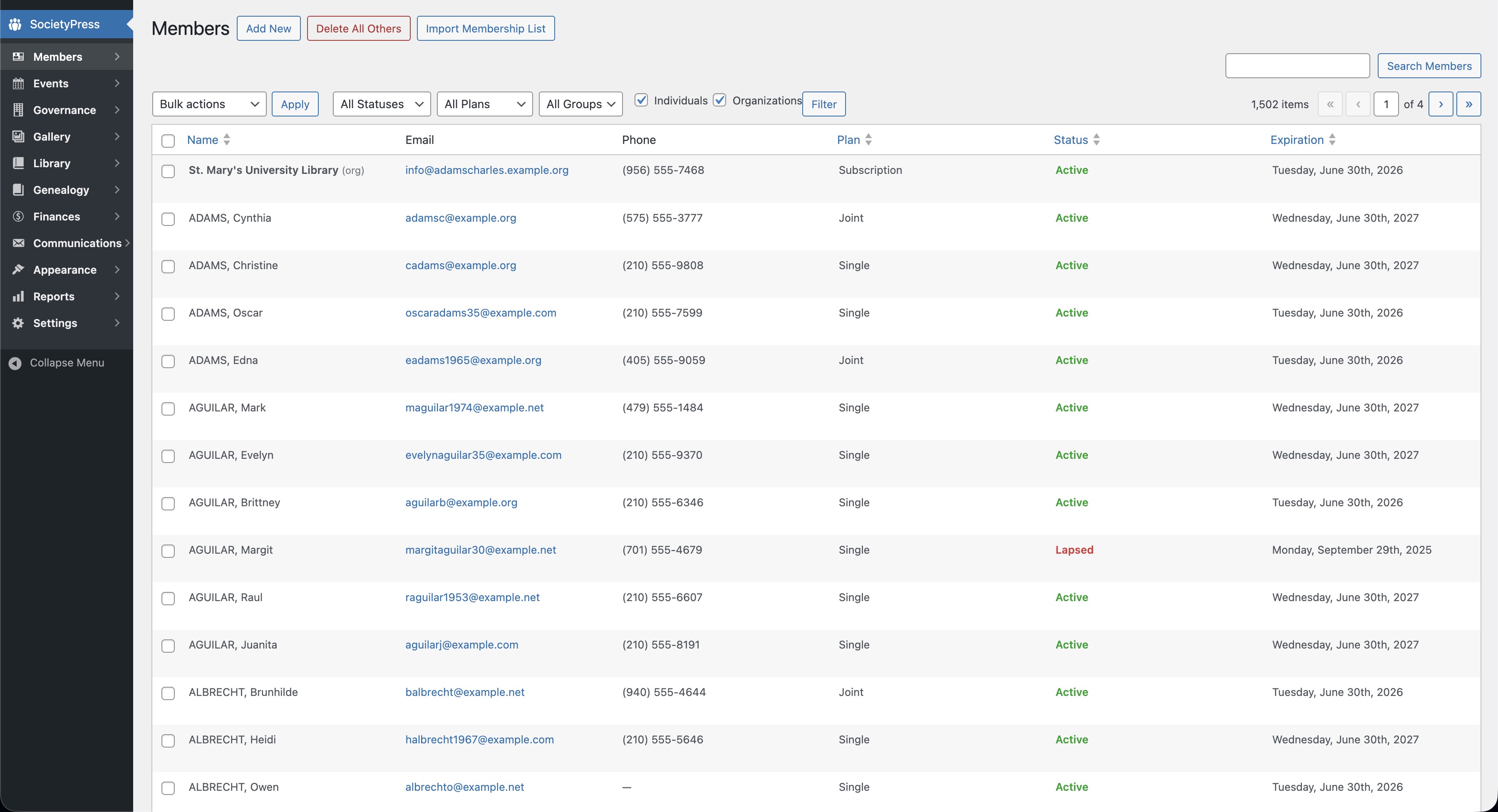The width and height of the screenshot is (1498, 812).
Task: Go to the Settings menu item
Action: pyautogui.click(x=55, y=322)
